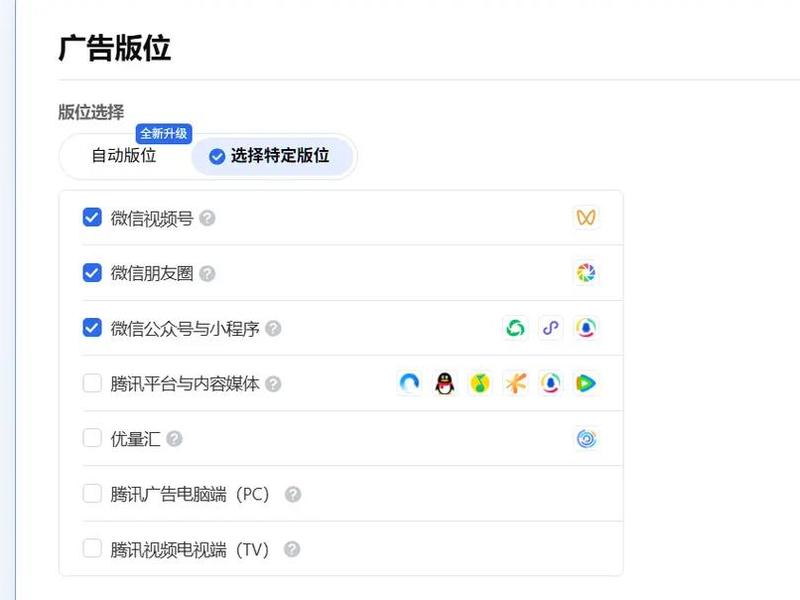Click the 全新升级 badge
800x600 pixels.
[164, 134]
